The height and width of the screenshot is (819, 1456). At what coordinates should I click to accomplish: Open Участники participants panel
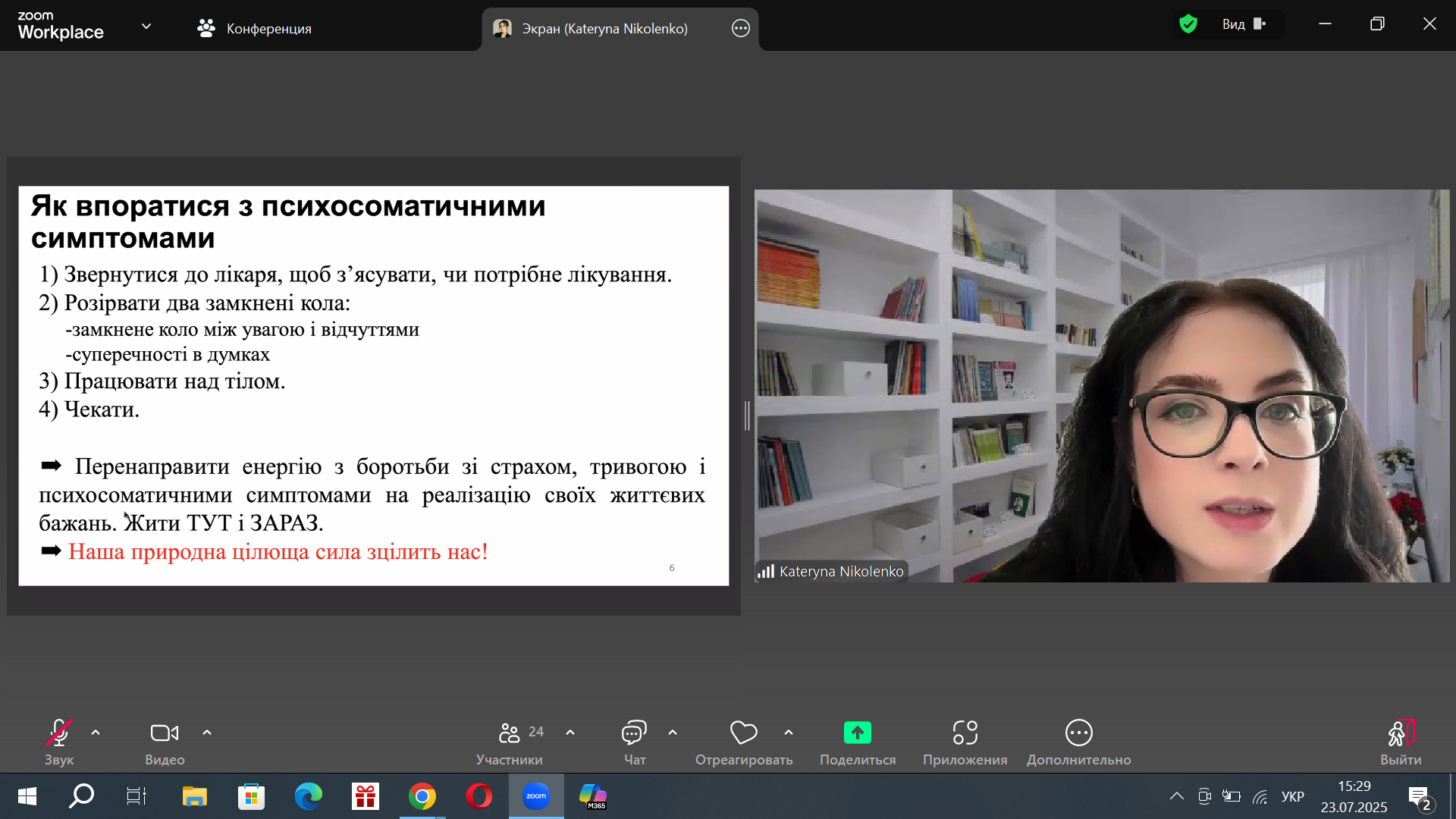(510, 742)
